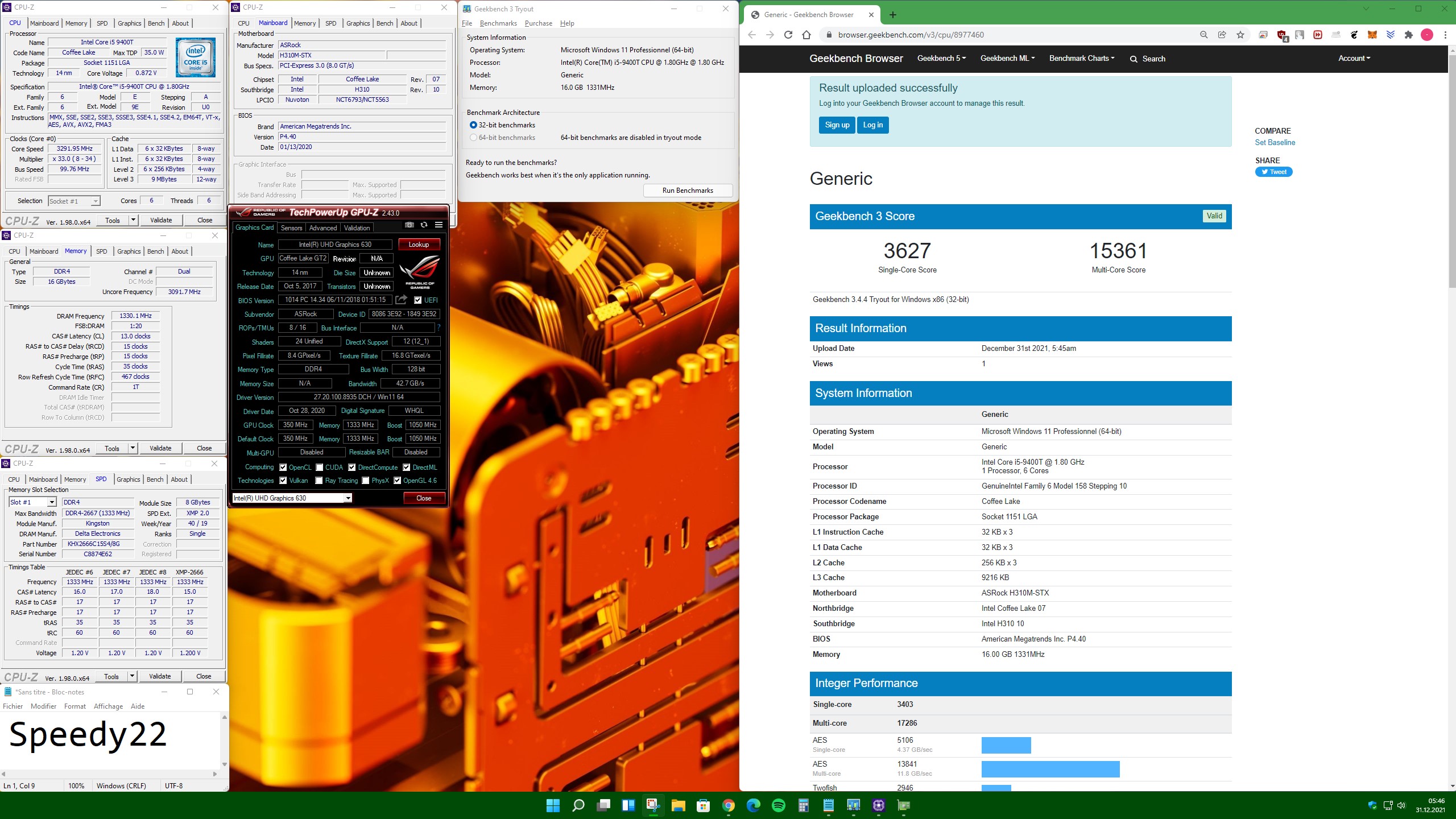Open the Windows Start button
Viewport: 1456px width, 819px height.
(553, 805)
